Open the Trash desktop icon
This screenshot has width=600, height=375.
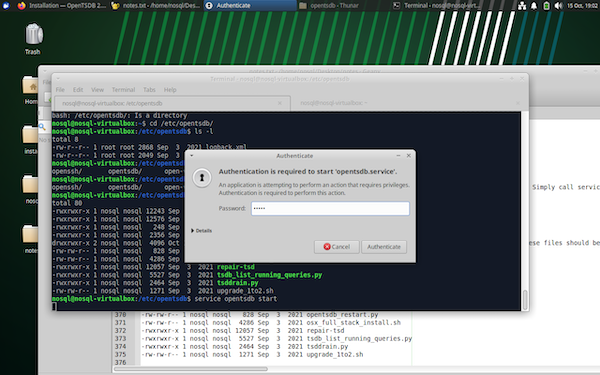point(34,38)
